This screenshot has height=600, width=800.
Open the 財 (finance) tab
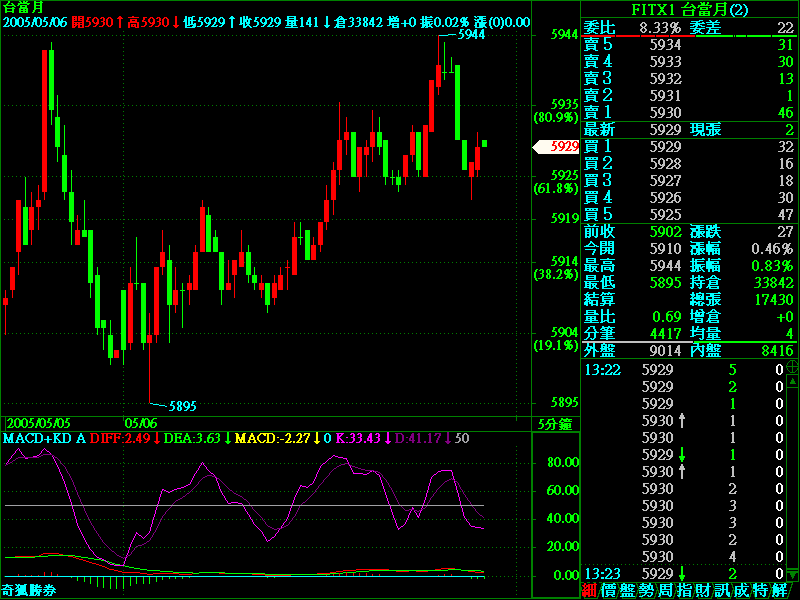pyautogui.click(x=703, y=590)
